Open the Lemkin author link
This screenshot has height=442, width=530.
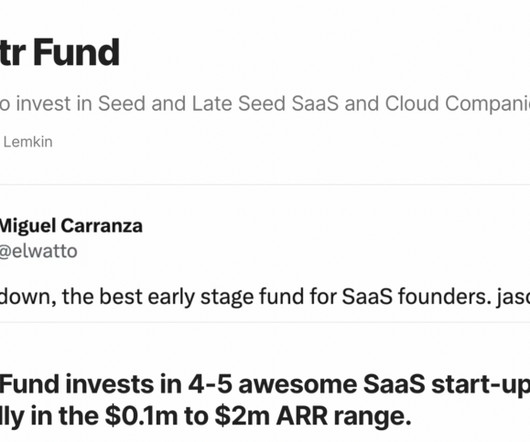click(28, 142)
